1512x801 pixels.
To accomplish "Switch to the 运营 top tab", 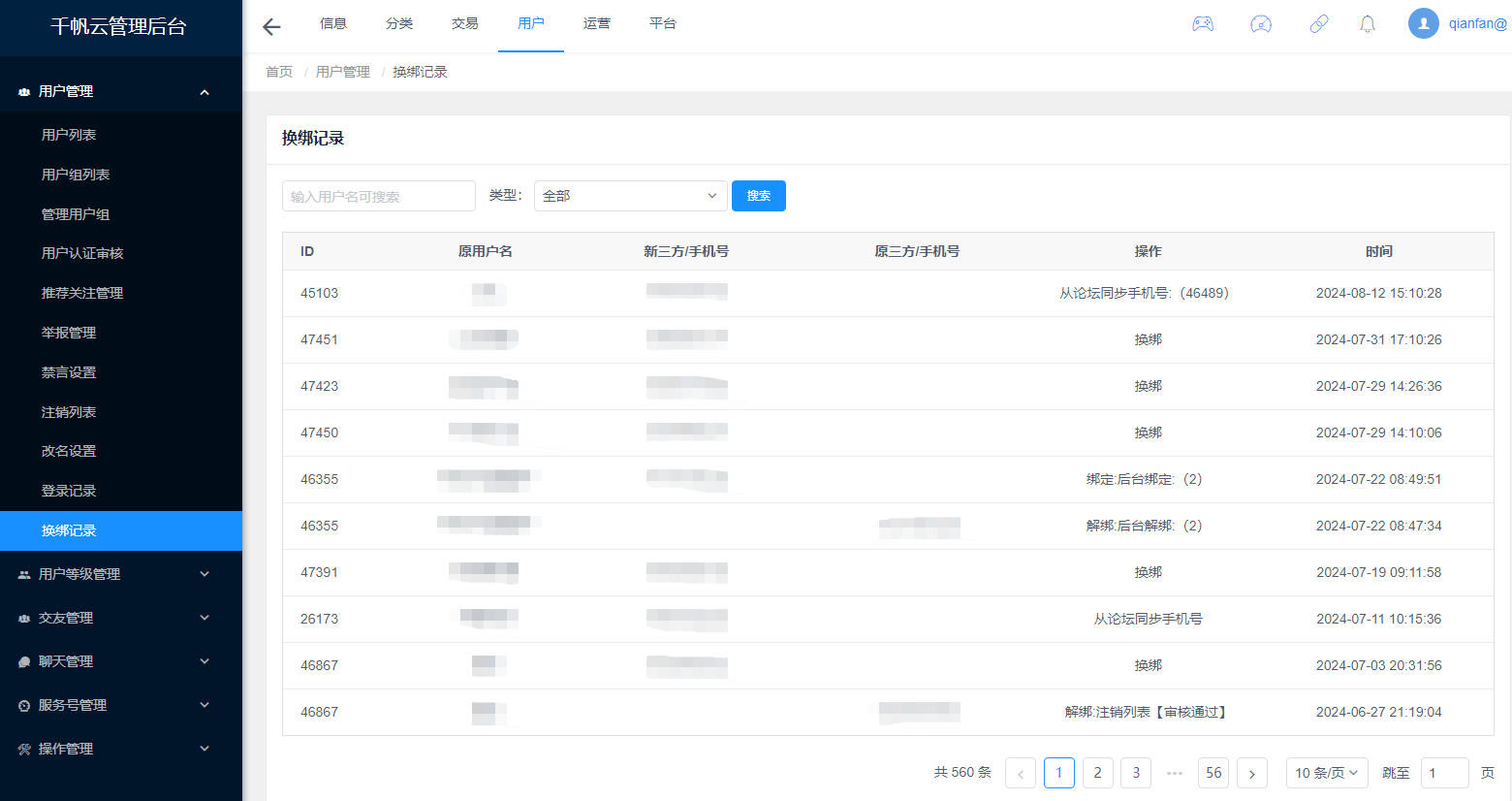I will click(x=597, y=23).
